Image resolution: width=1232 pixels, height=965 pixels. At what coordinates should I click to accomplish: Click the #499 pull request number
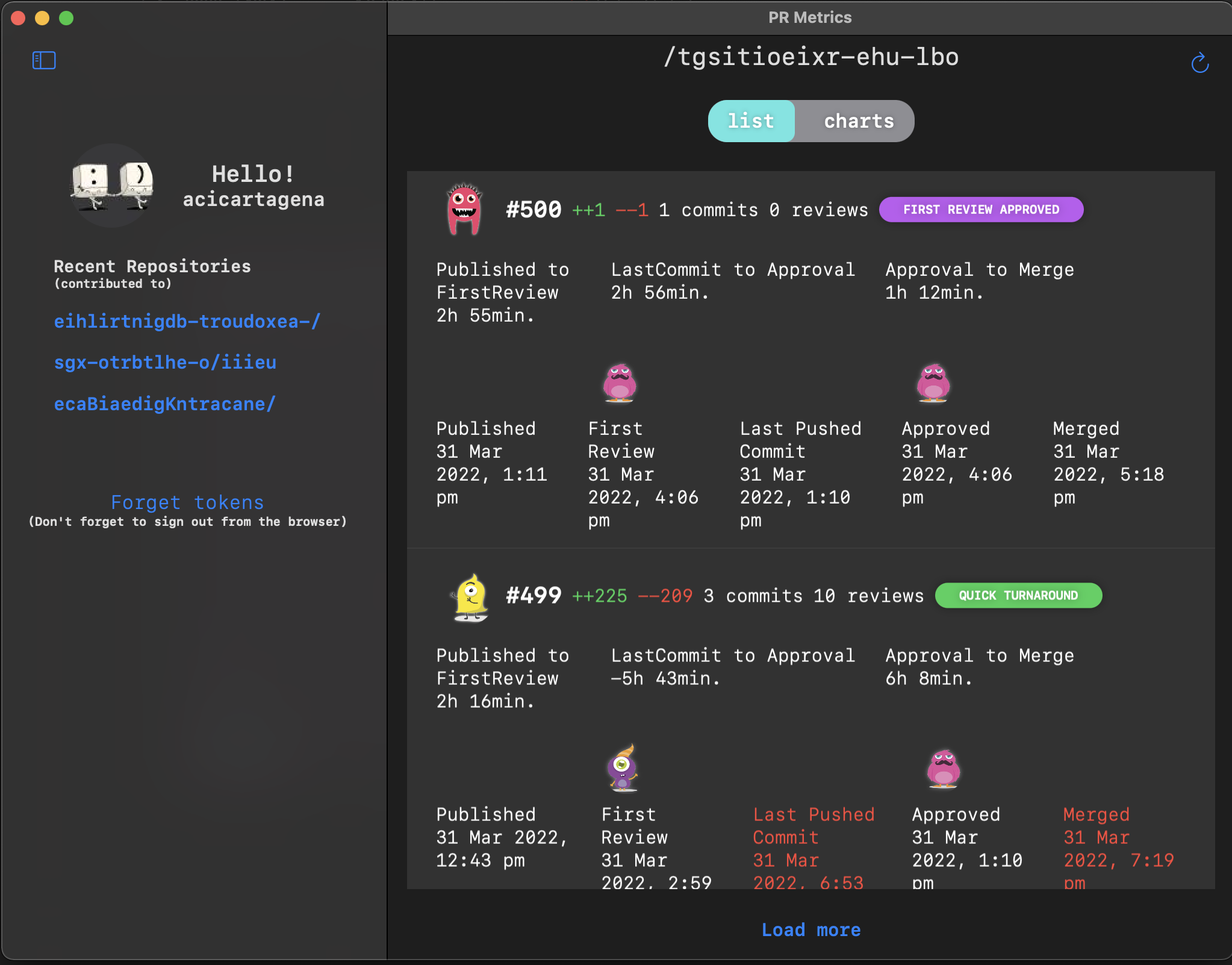[x=534, y=595]
